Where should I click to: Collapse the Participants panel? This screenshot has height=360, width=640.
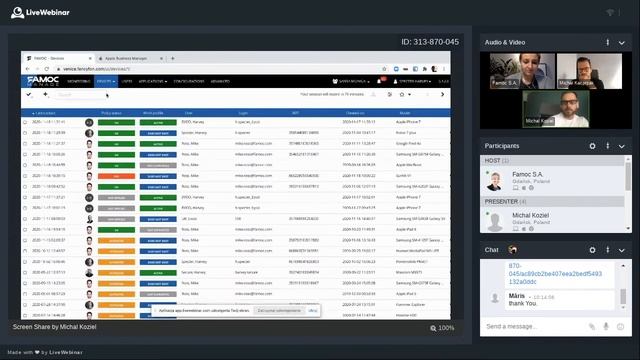[x=622, y=146]
